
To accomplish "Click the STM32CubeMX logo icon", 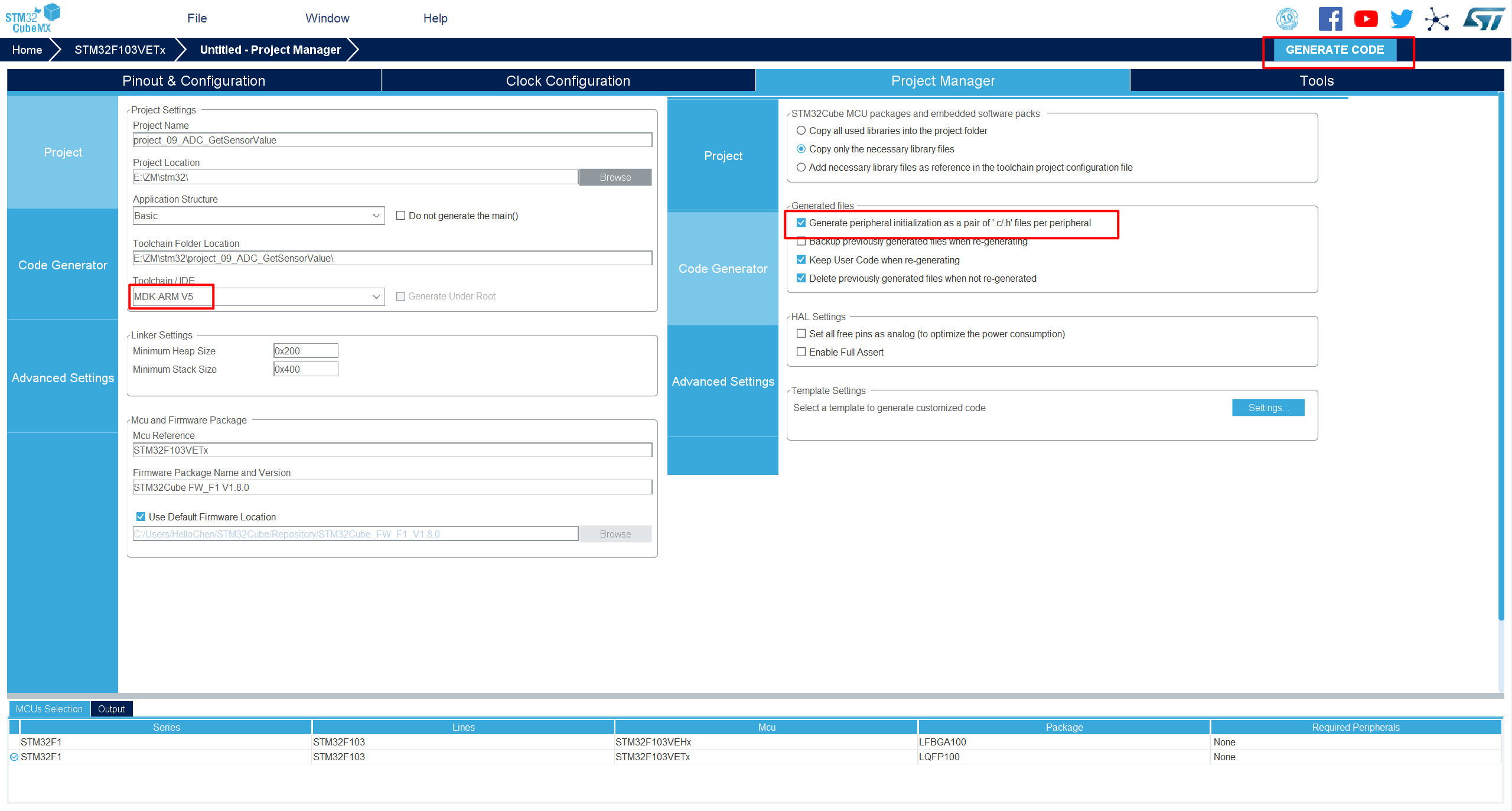I will coord(32,18).
